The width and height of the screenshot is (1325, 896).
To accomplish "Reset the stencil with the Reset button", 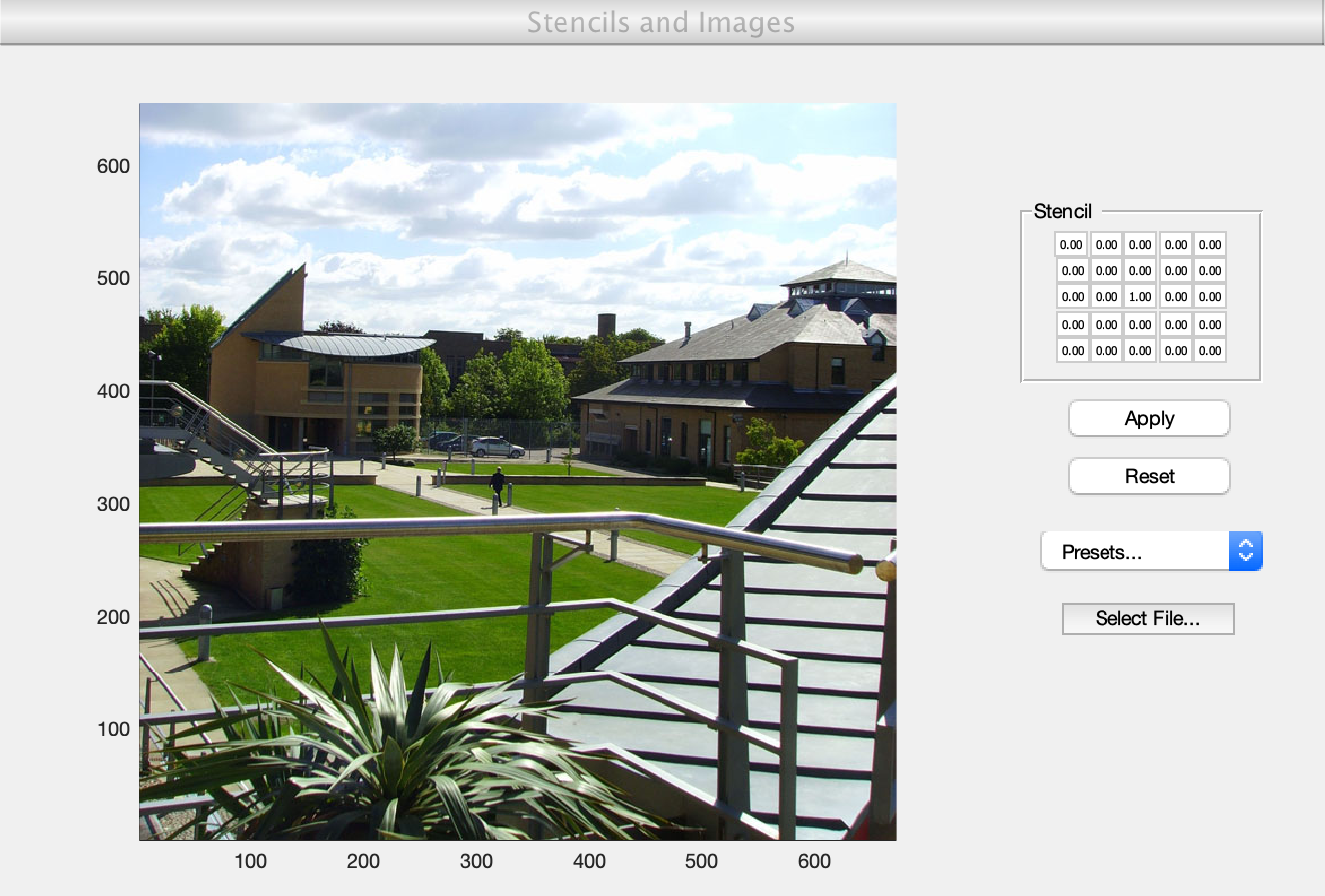I will click(x=1149, y=476).
